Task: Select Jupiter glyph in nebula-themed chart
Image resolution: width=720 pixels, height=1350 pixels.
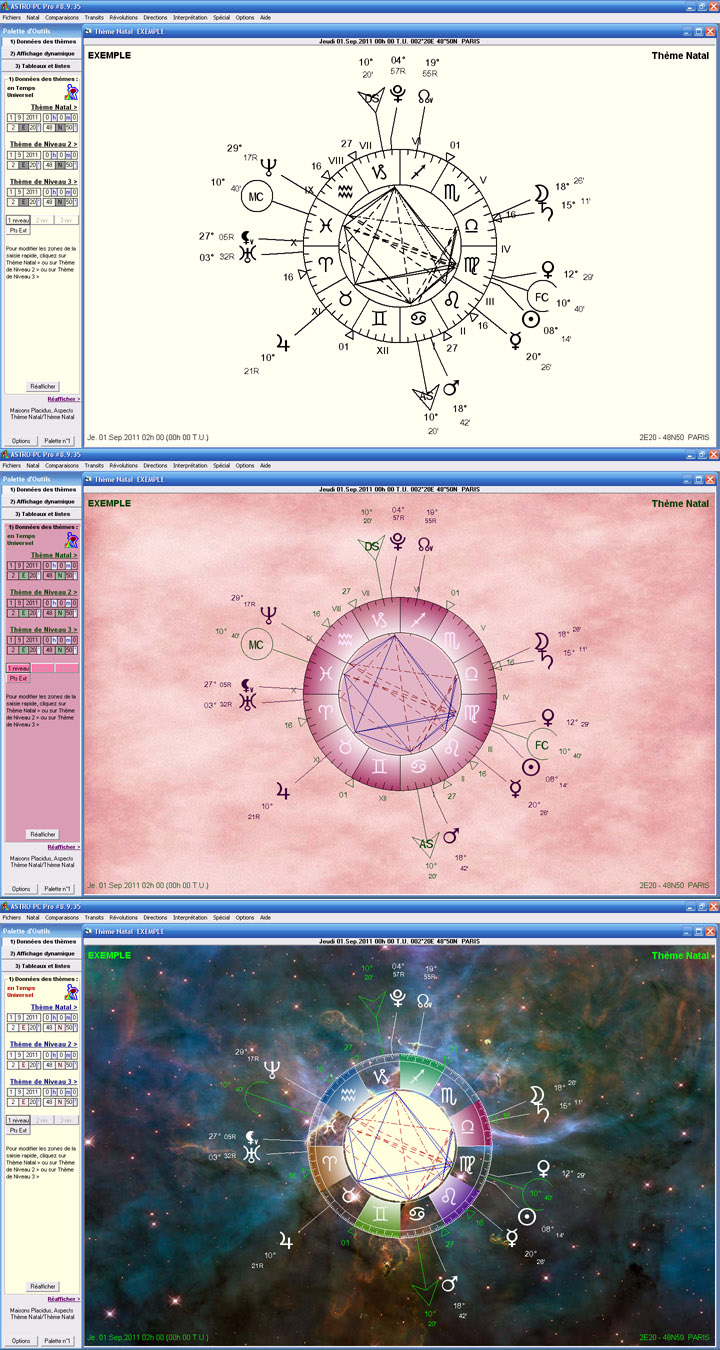Action: pos(284,1242)
